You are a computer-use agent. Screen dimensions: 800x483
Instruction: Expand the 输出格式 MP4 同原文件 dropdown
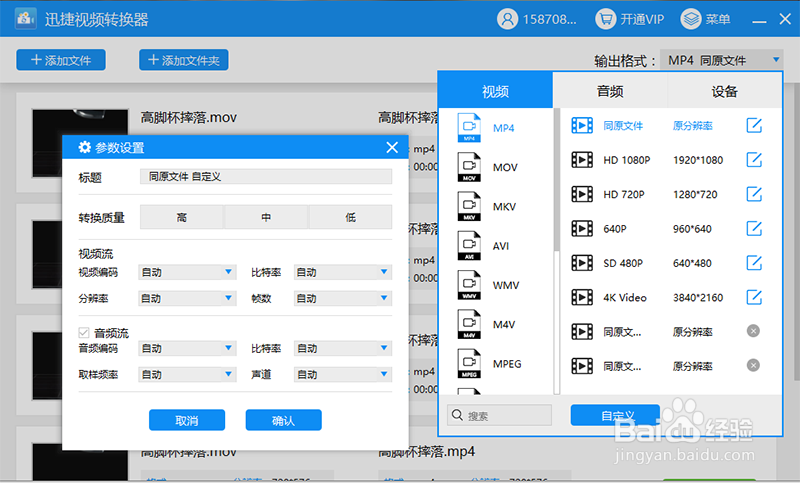point(721,60)
